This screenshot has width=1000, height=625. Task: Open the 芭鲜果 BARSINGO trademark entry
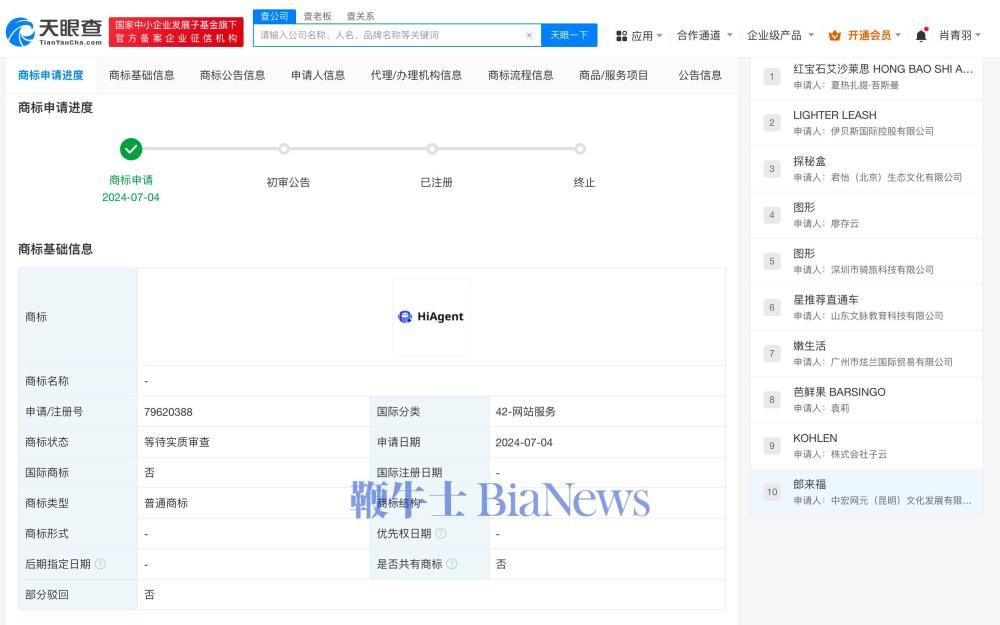(839, 392)
